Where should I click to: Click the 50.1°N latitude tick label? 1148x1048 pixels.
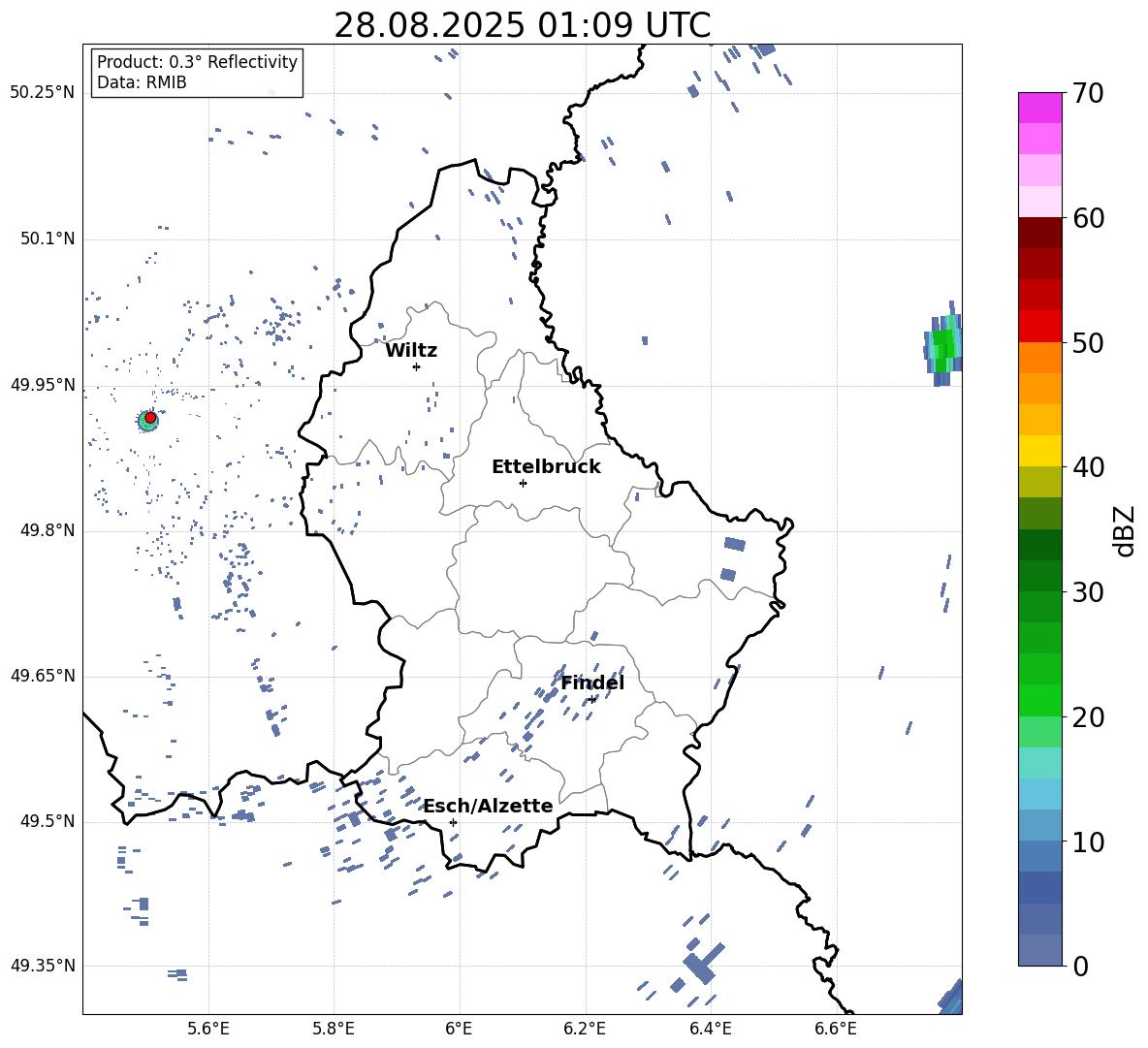tap(47, 238)
